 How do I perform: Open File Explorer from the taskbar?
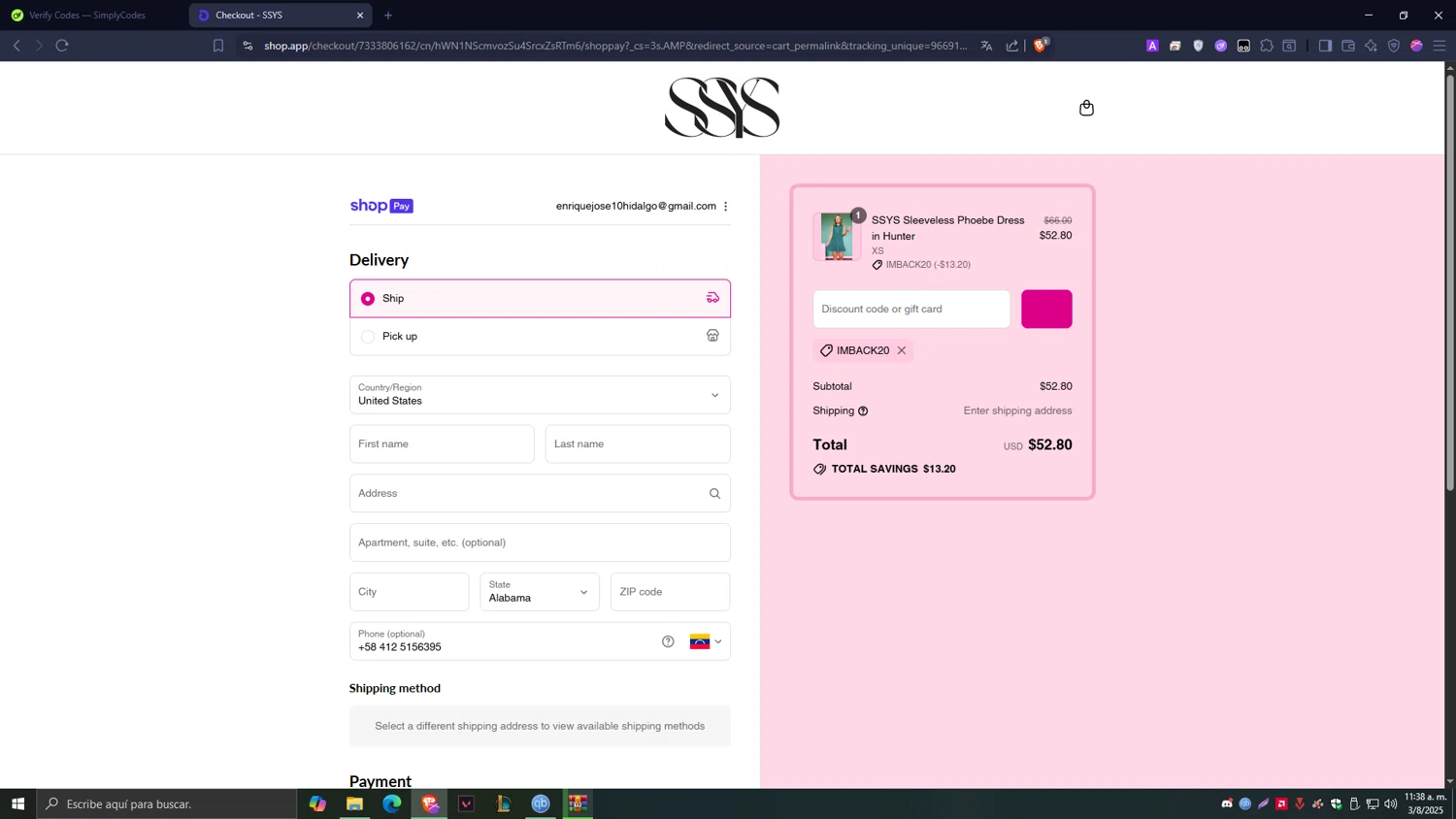354,803
